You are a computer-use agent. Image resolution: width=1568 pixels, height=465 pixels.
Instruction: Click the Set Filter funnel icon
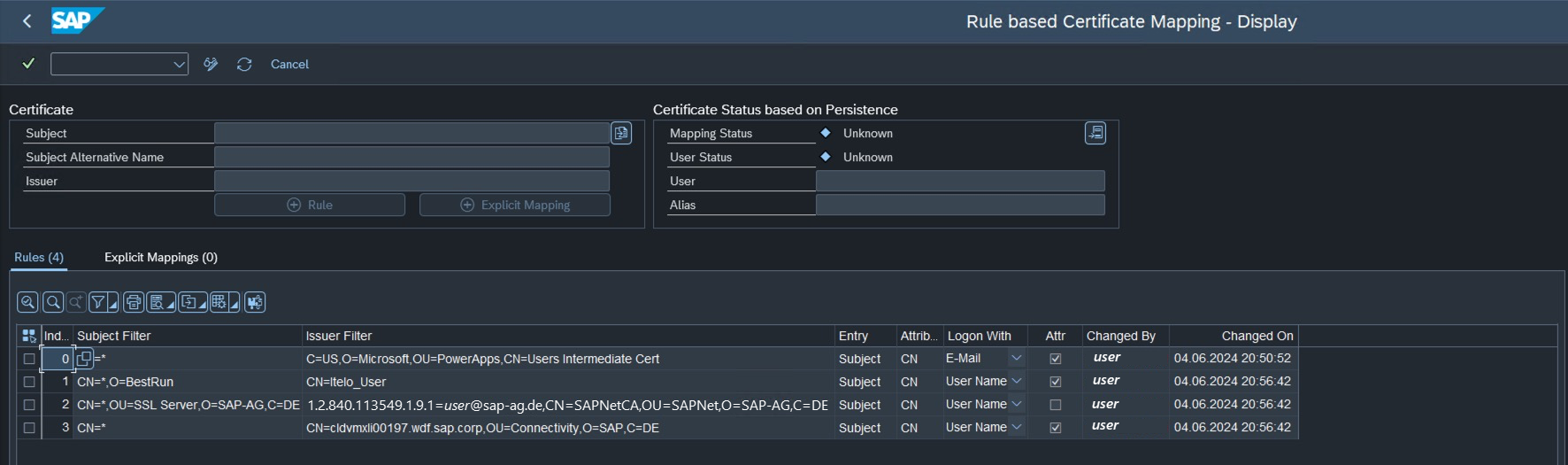click(98, 302)
